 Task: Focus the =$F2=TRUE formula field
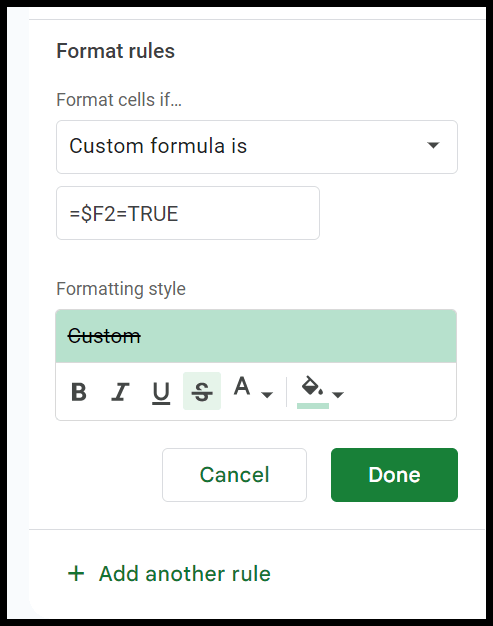pos(188,213)
